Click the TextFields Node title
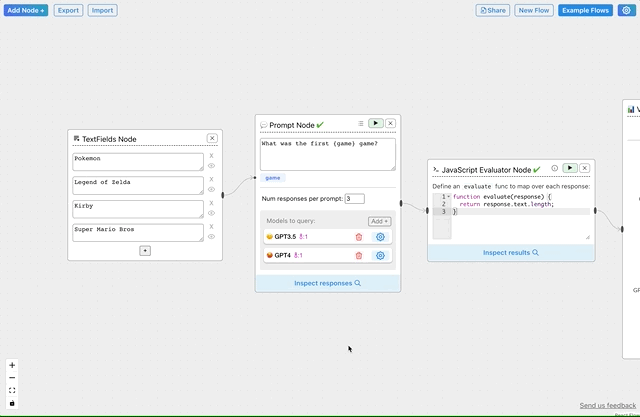640x417 pixels. 109,139
